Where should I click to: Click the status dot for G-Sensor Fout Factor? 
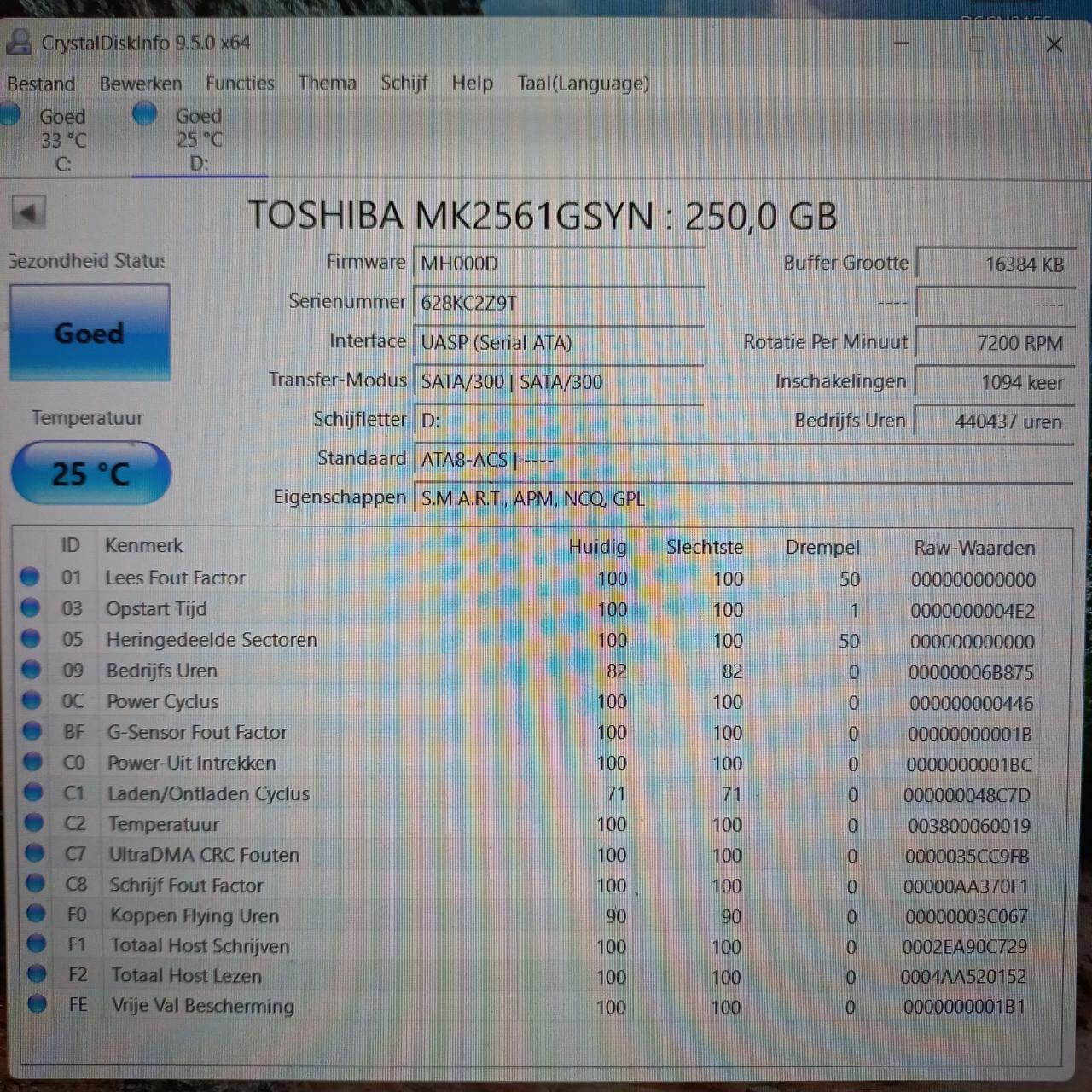click(x=32, y=731)
